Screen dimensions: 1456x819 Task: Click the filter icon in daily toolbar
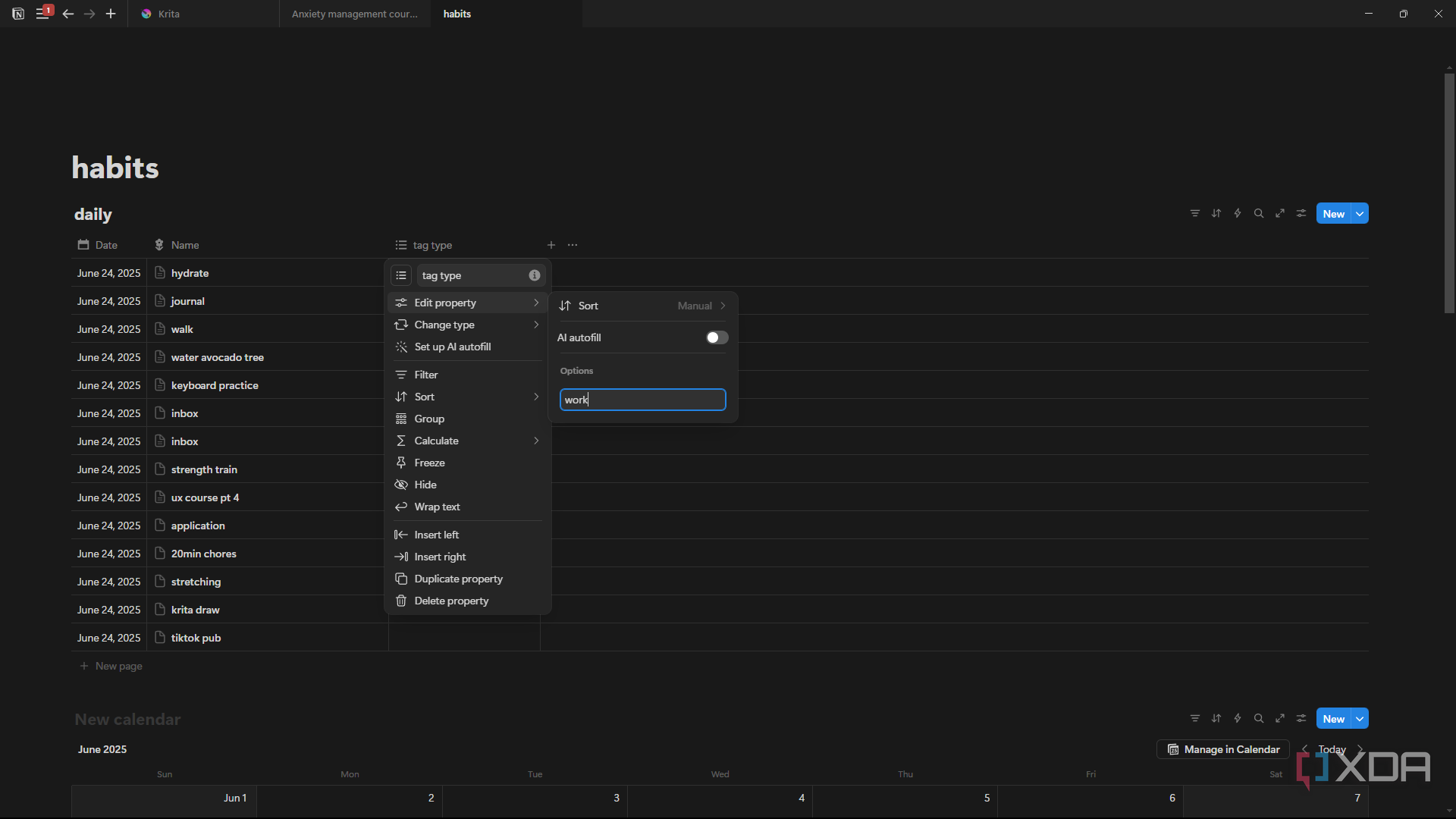point(1195,214)
